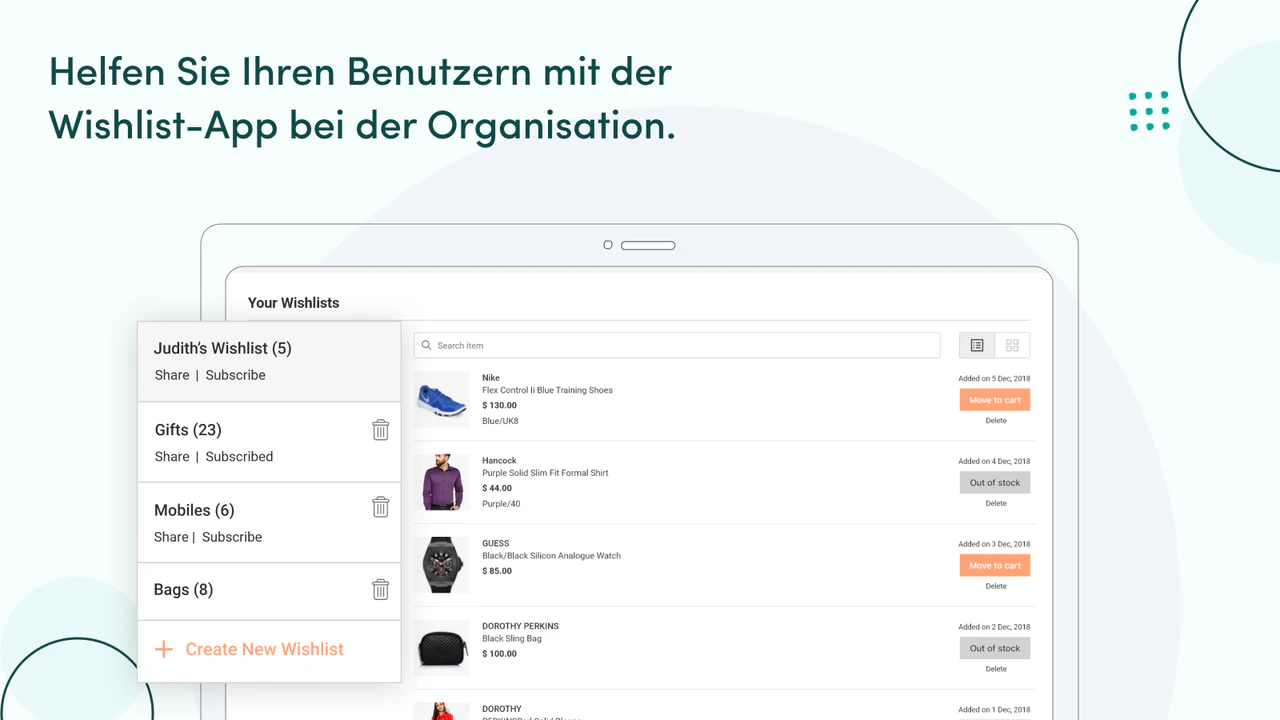Delete the Nike shoes item
This screenshot has height=720, width=1280.
coord(996,421)
